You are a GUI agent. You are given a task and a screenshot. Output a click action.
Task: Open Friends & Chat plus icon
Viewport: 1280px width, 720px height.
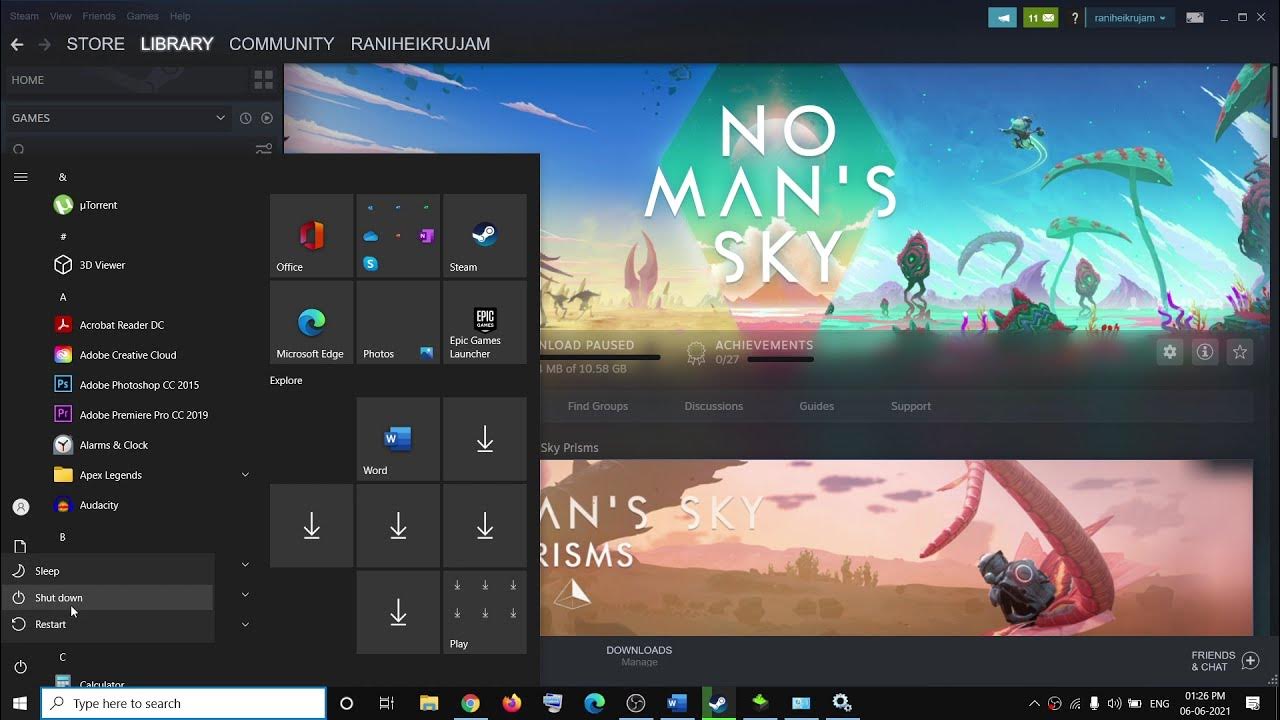coord(1250,660)
